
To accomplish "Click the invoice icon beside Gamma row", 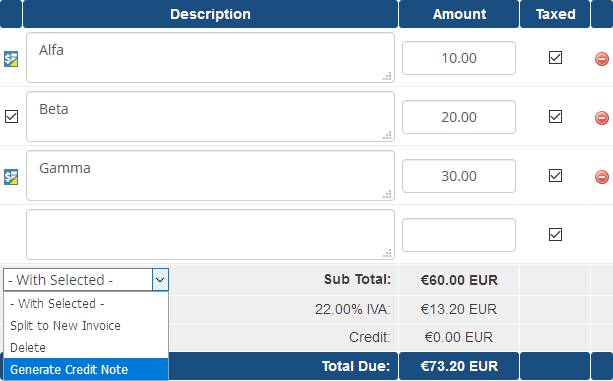I will (x=11, y=177).
